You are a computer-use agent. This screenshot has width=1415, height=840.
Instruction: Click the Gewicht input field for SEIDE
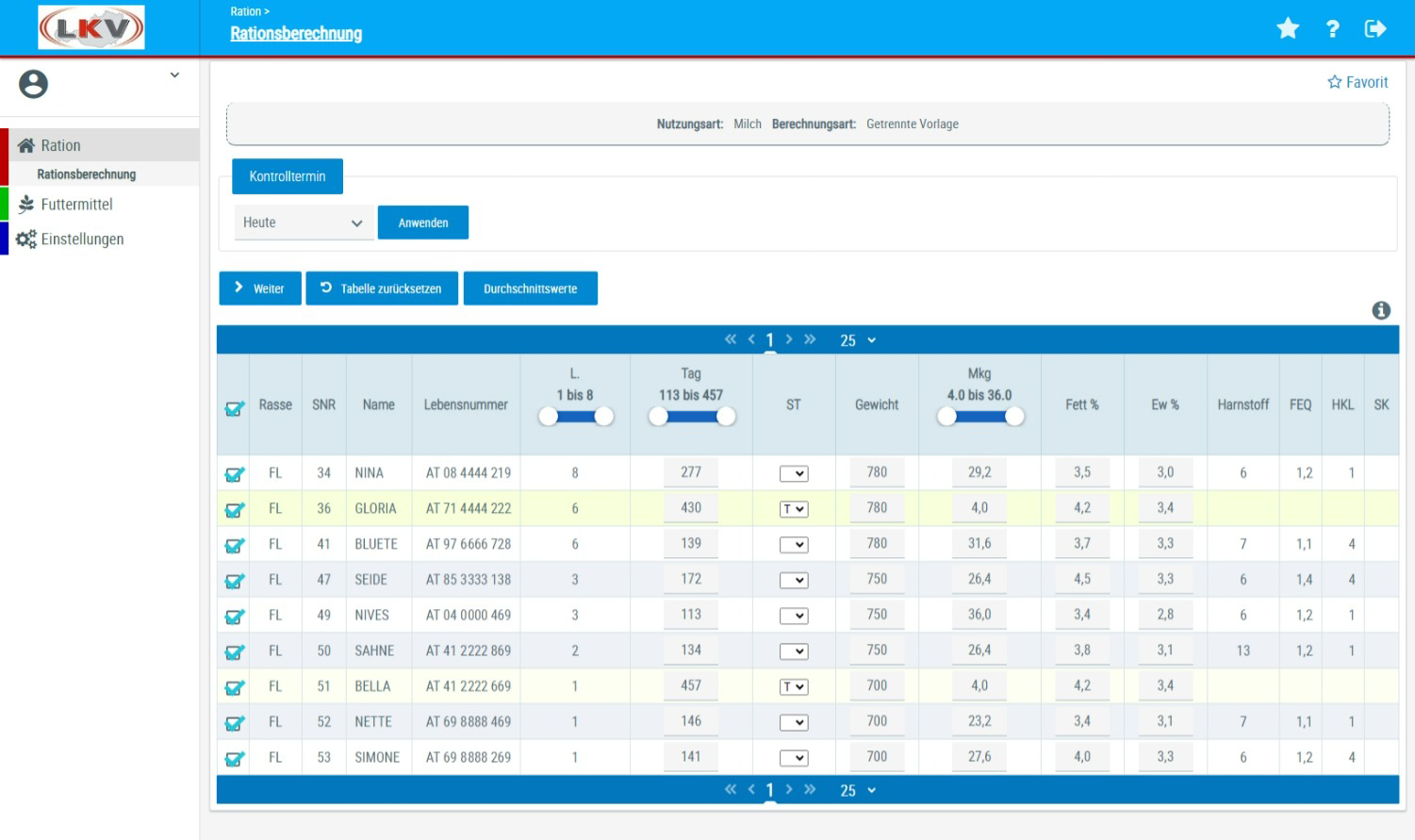[x=877, y=580]
